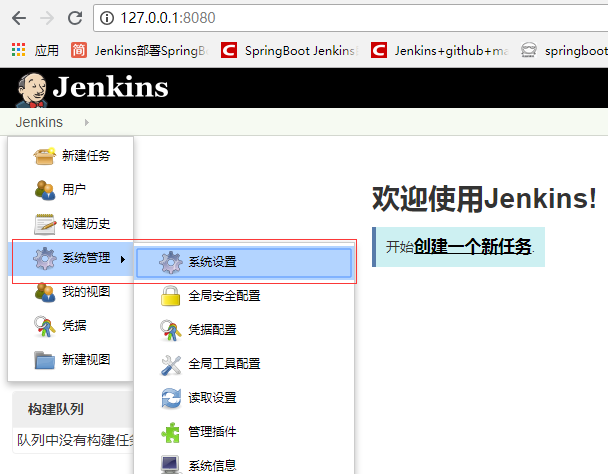Open the 应用 bookmarks shortcut
This screenshot has height=474, width=608.
tap(47, 50)
